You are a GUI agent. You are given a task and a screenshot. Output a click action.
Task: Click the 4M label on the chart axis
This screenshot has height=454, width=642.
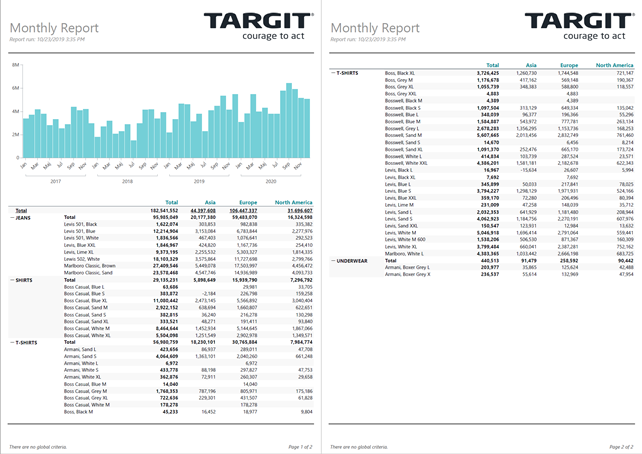16,111
